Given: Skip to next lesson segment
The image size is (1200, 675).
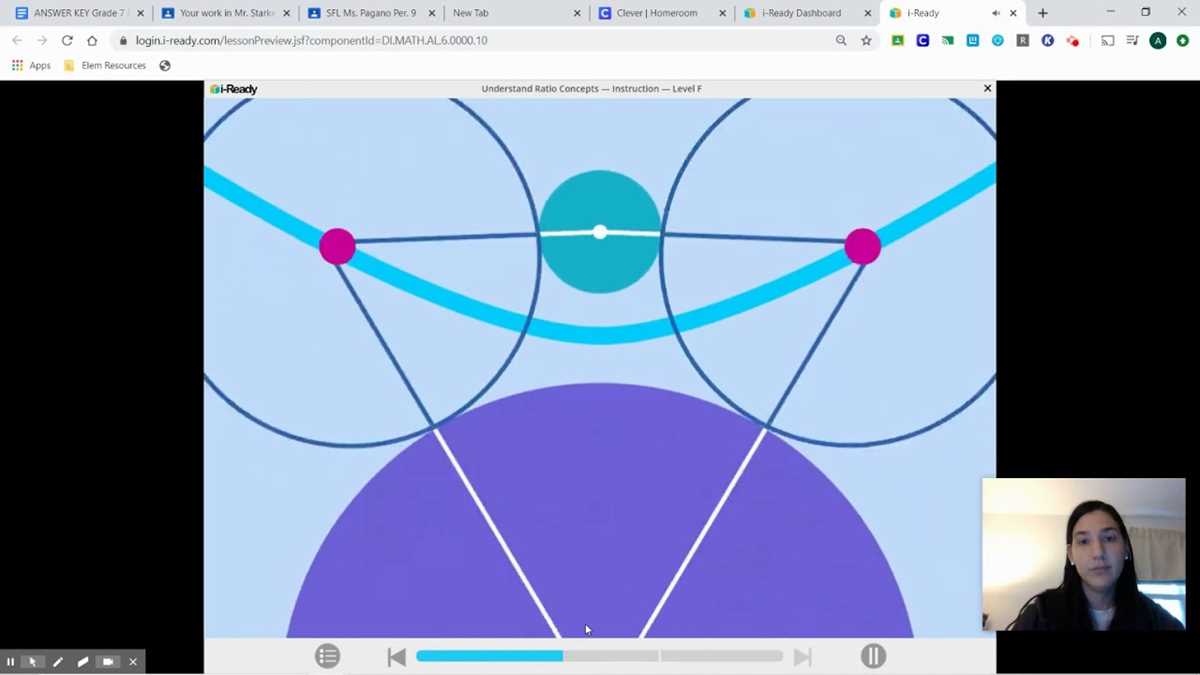Looking at the screenshot, I should point(802,657).
